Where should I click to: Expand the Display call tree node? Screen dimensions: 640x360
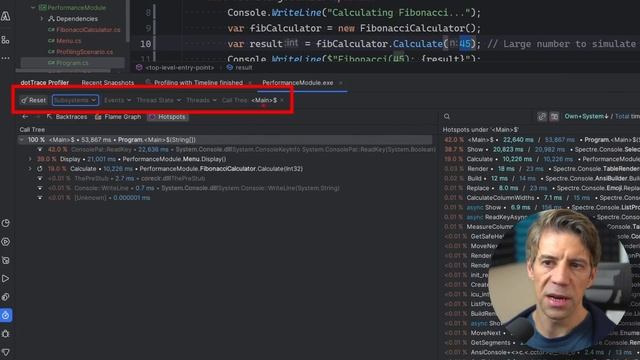30,159
